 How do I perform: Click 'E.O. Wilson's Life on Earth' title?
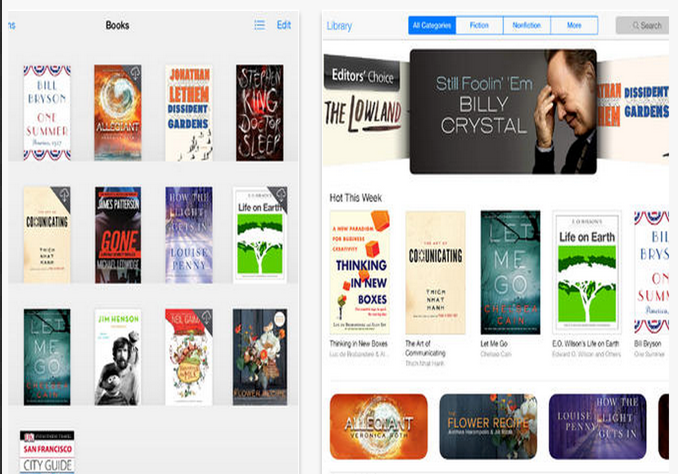[585, 343]
